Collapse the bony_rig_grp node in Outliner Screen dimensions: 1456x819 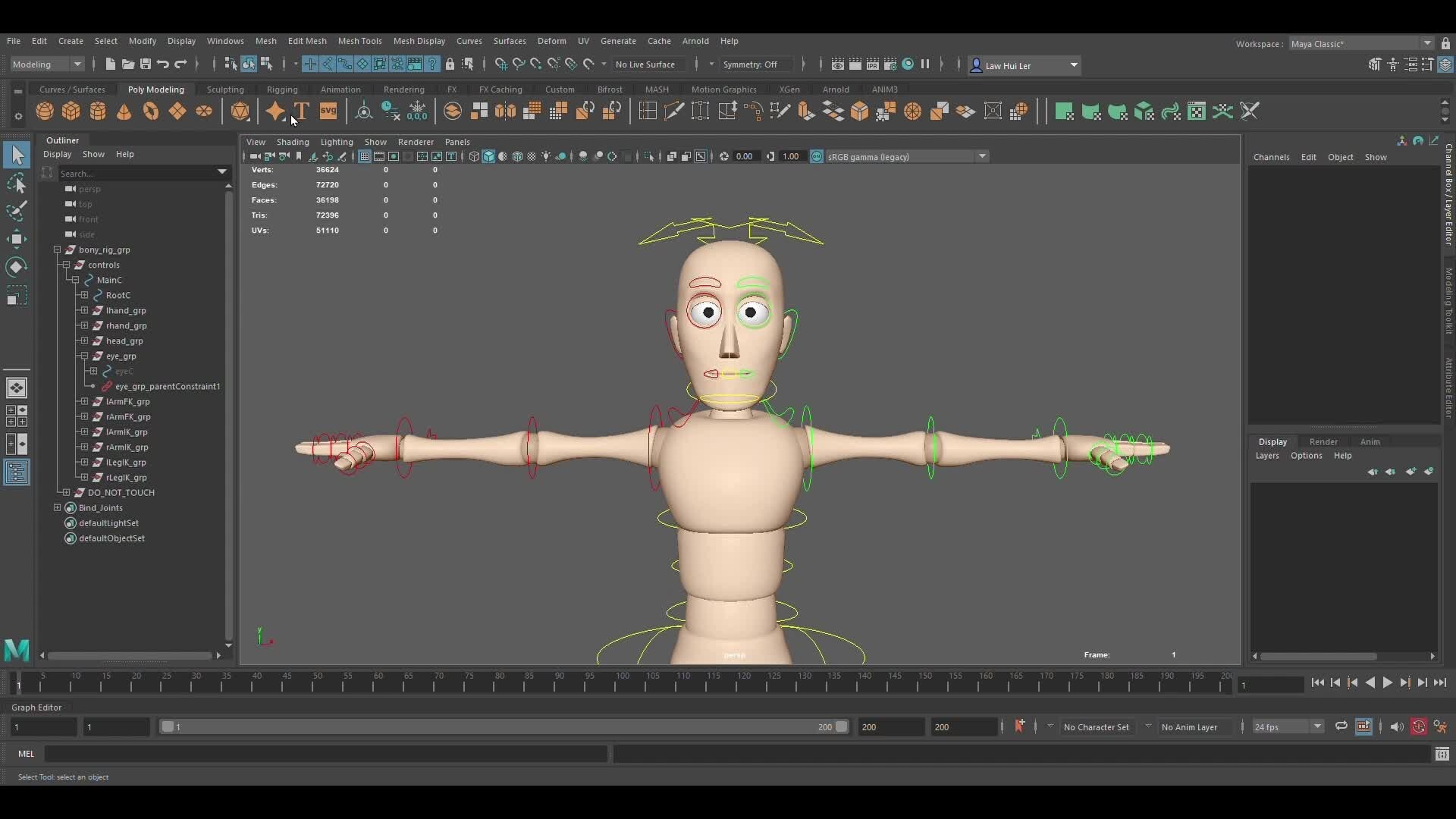(57, 249)
